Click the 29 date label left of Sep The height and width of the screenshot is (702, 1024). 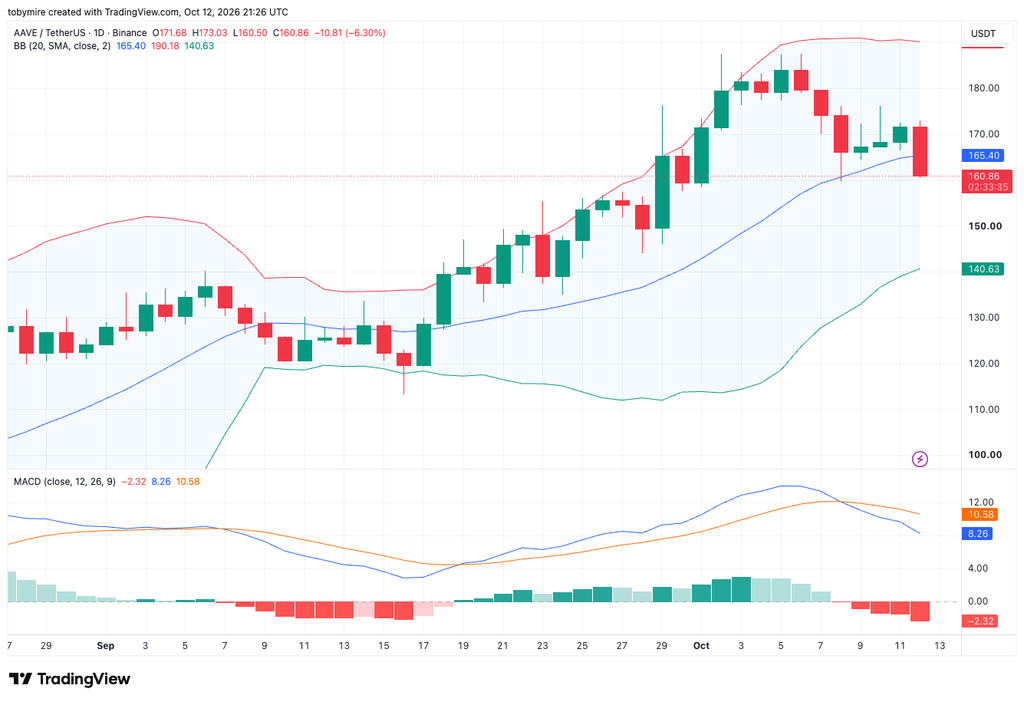46,646
